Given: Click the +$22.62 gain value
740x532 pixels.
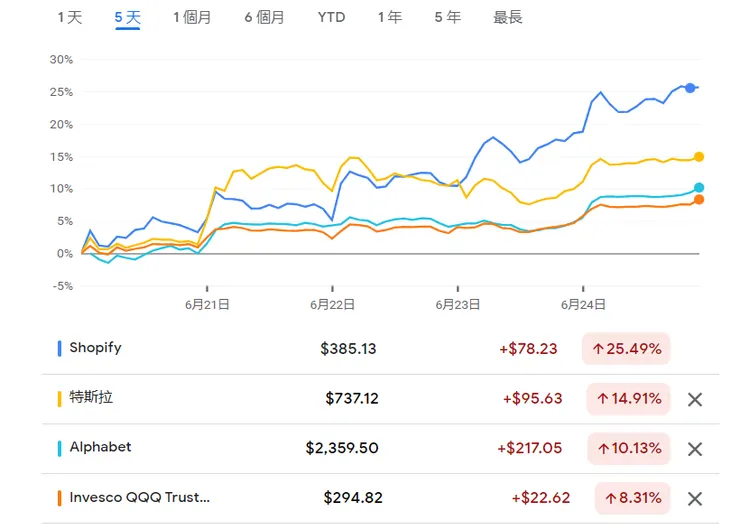Looking at the screenshot, I should [541, 498].
